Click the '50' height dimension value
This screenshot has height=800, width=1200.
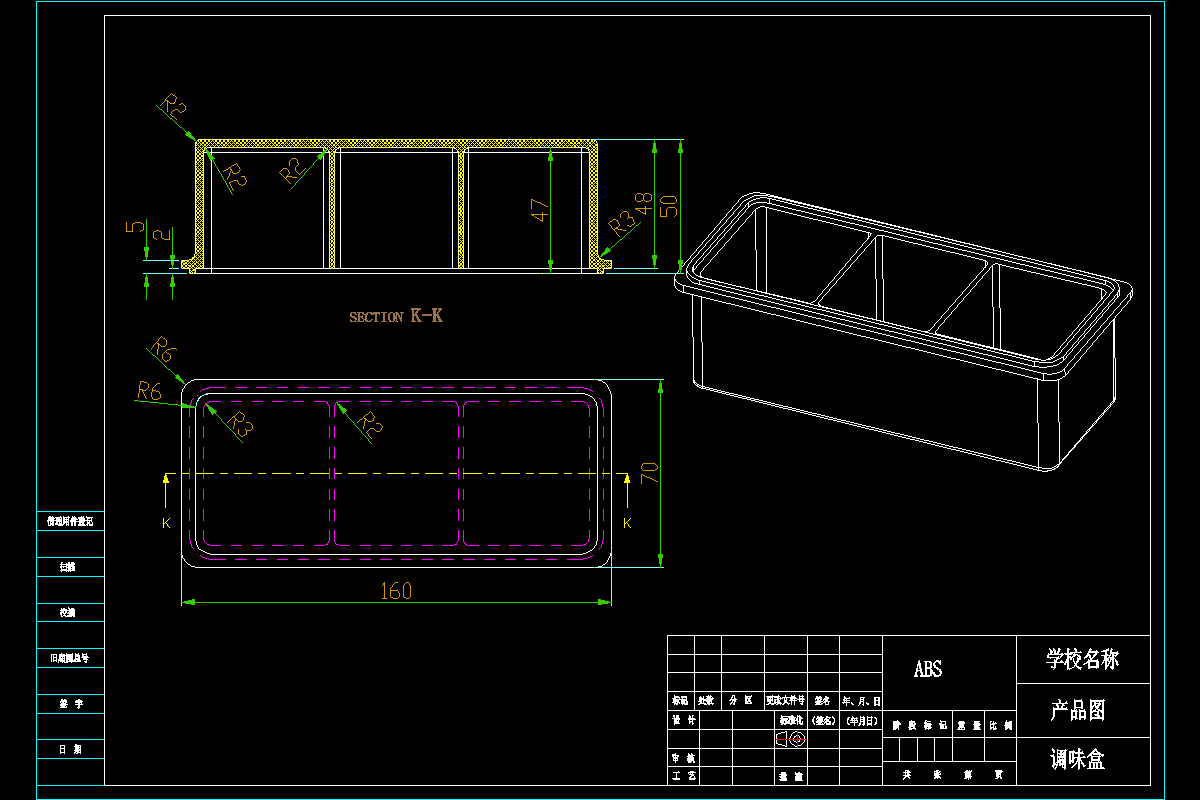(x=670, y=205)
